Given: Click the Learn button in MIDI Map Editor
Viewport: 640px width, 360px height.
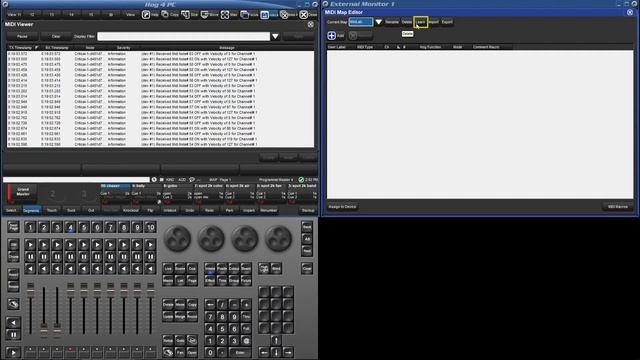Looking at the screenshot, I should click(420, 22).
